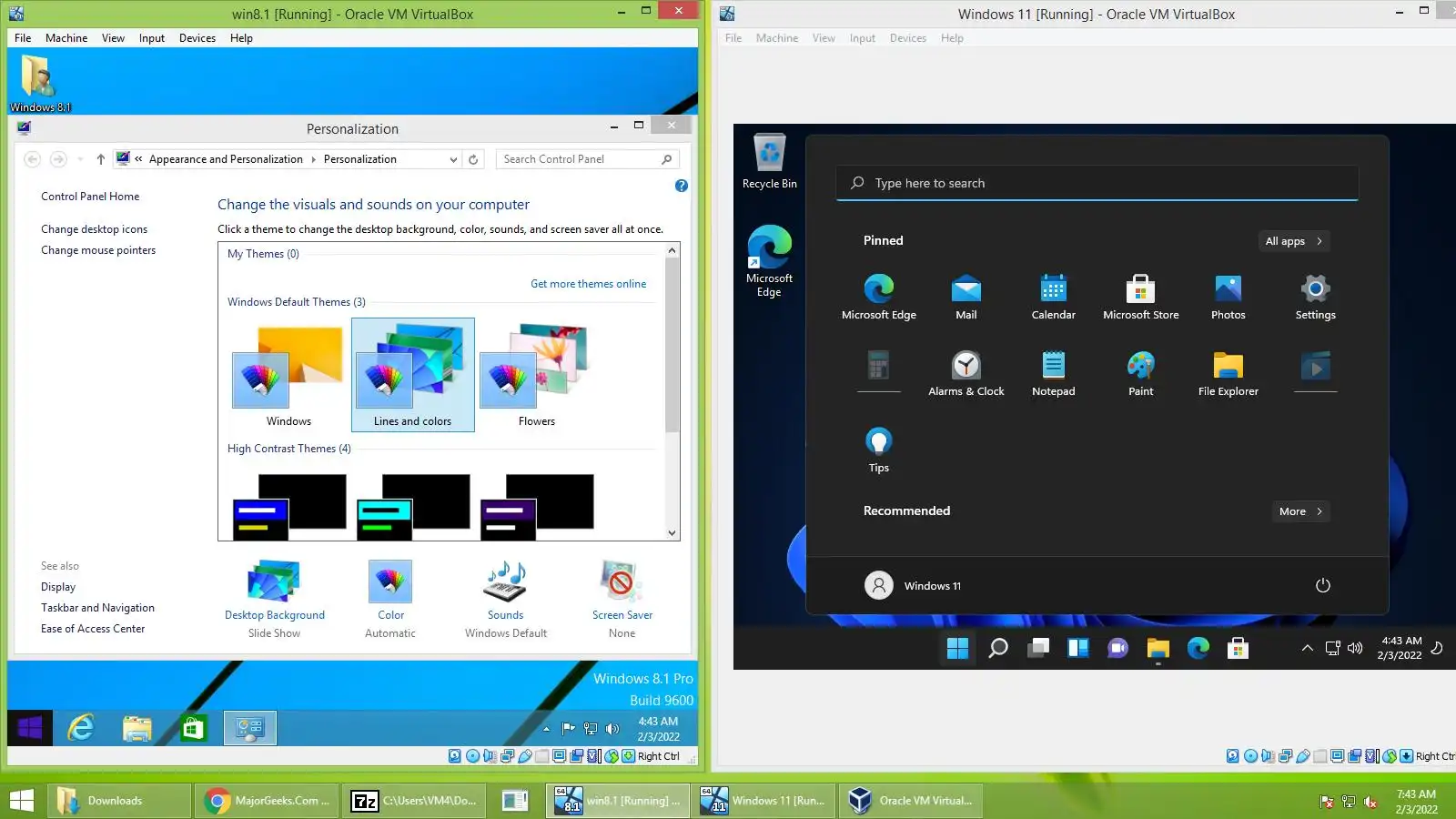
Task: Open File menu in win8.1 VirtualBox window
Action: coord(23,38)
